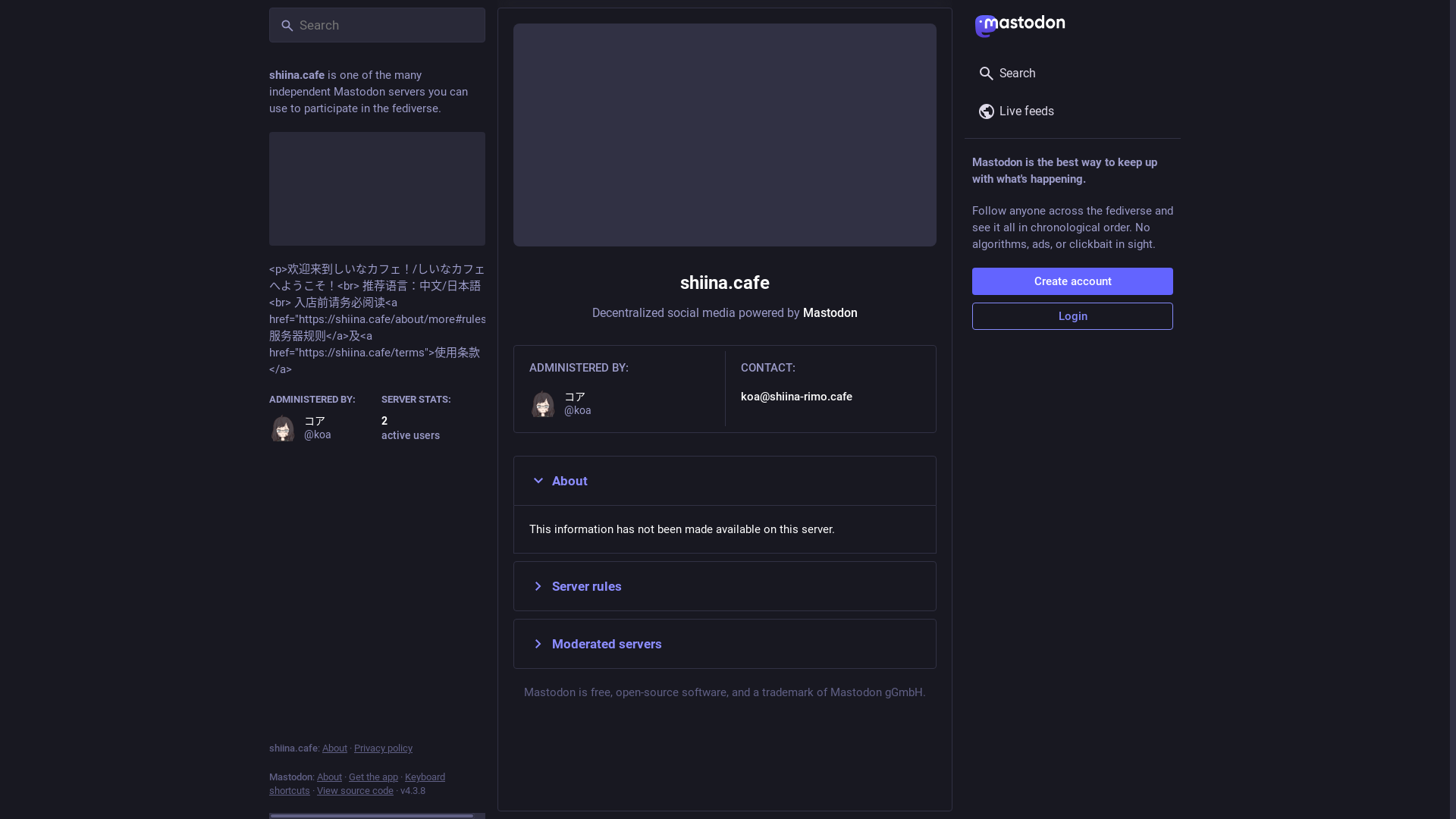Open the Mastodon About link in the footer

329,777
